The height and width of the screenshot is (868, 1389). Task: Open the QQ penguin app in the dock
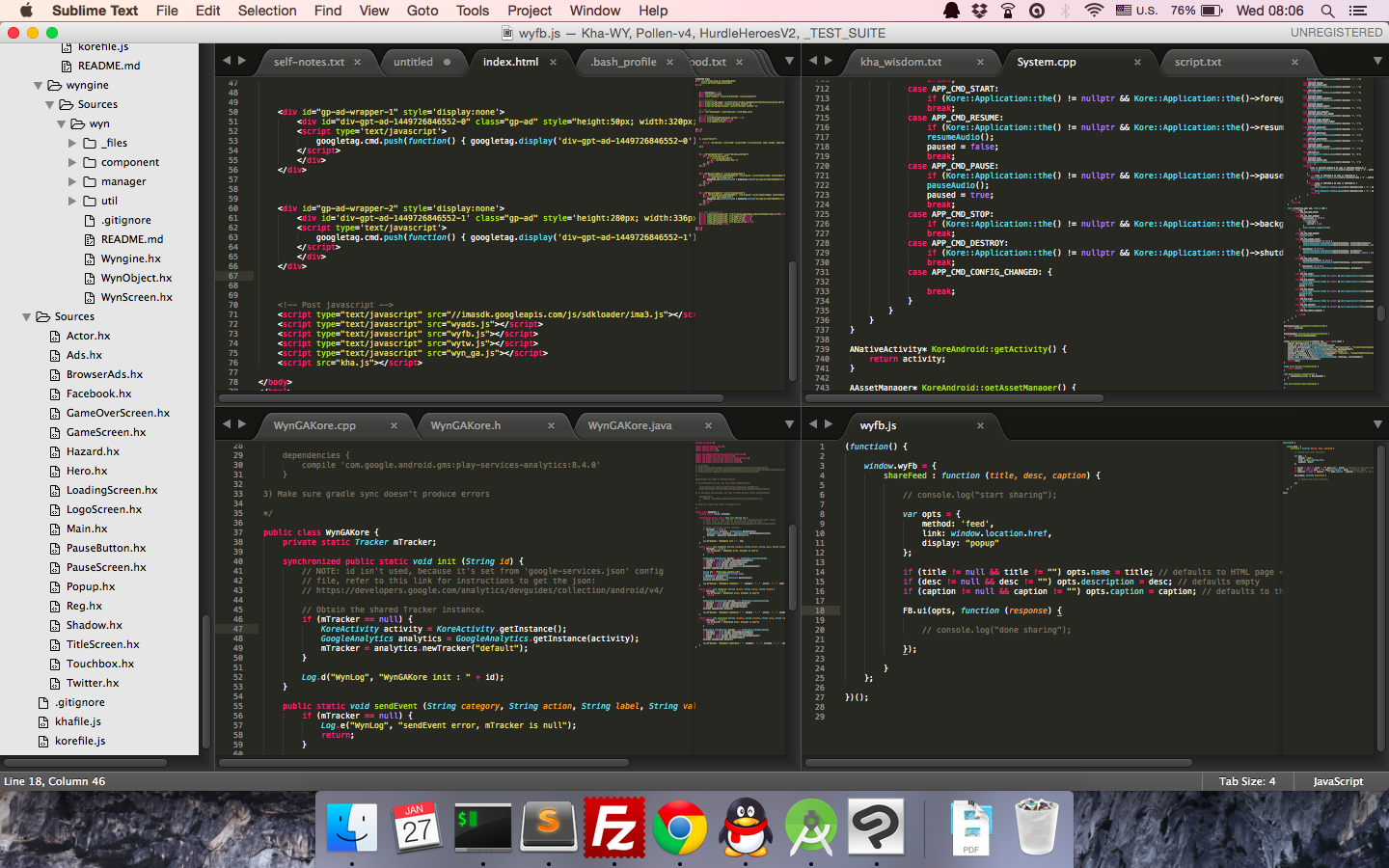[746, 827]
